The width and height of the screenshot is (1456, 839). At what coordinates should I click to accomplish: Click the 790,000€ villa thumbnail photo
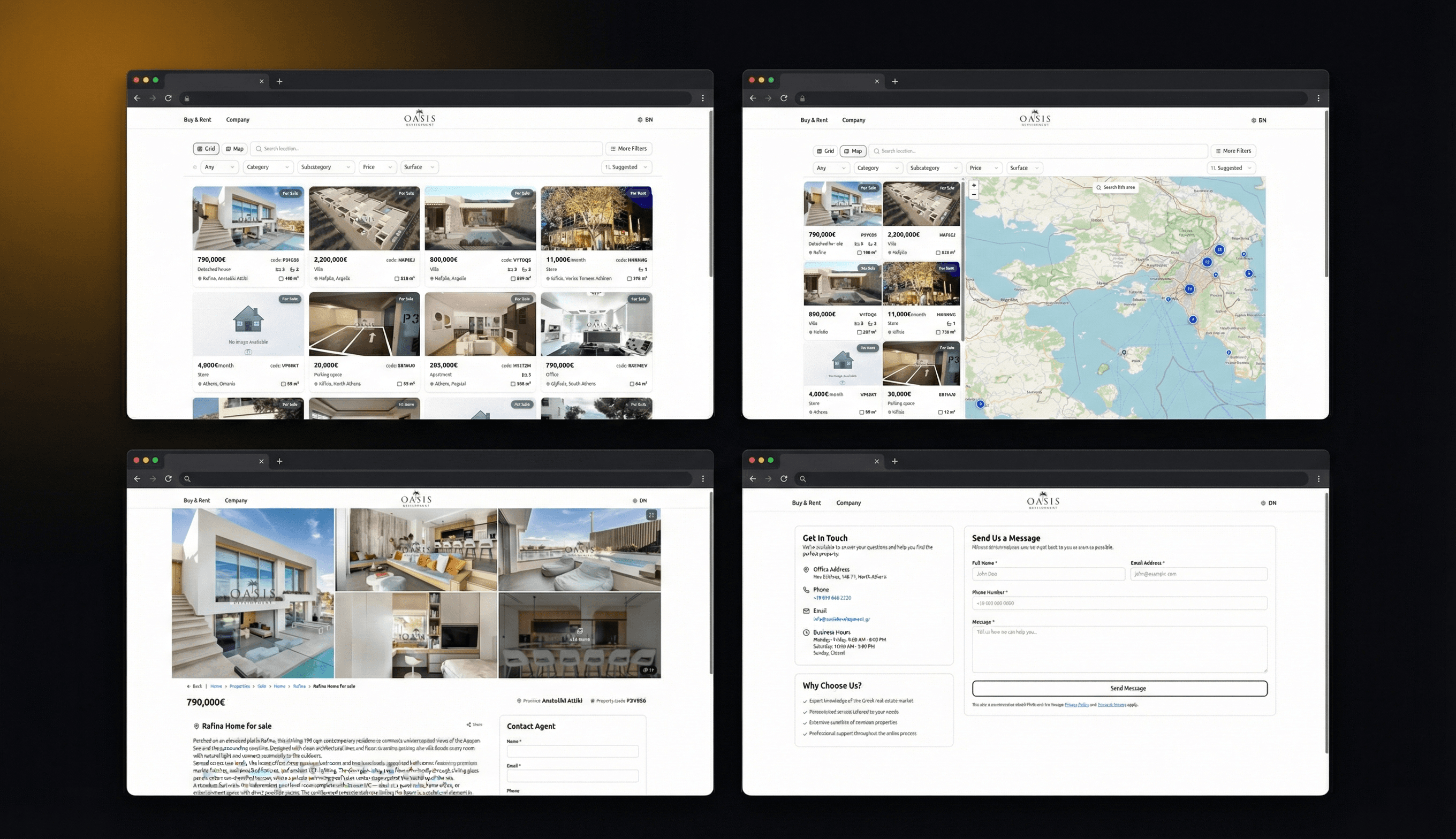pos(248,218)
